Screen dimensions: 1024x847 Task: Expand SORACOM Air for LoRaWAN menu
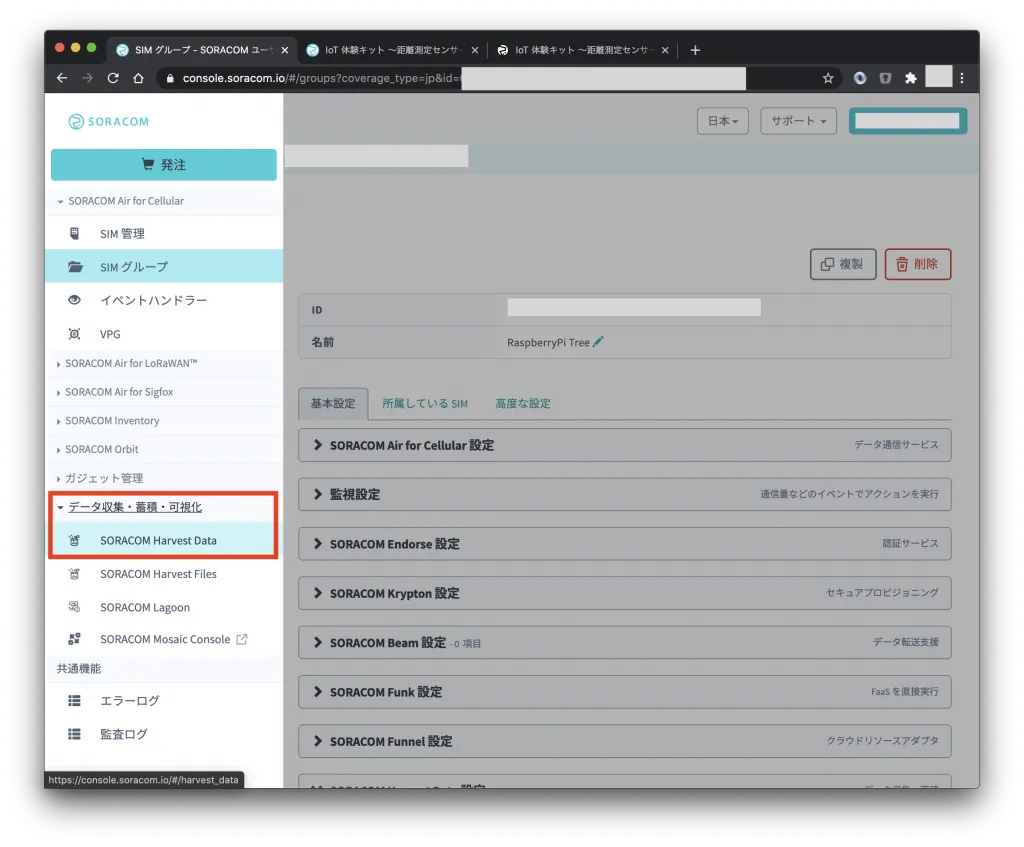coord(131,364)
